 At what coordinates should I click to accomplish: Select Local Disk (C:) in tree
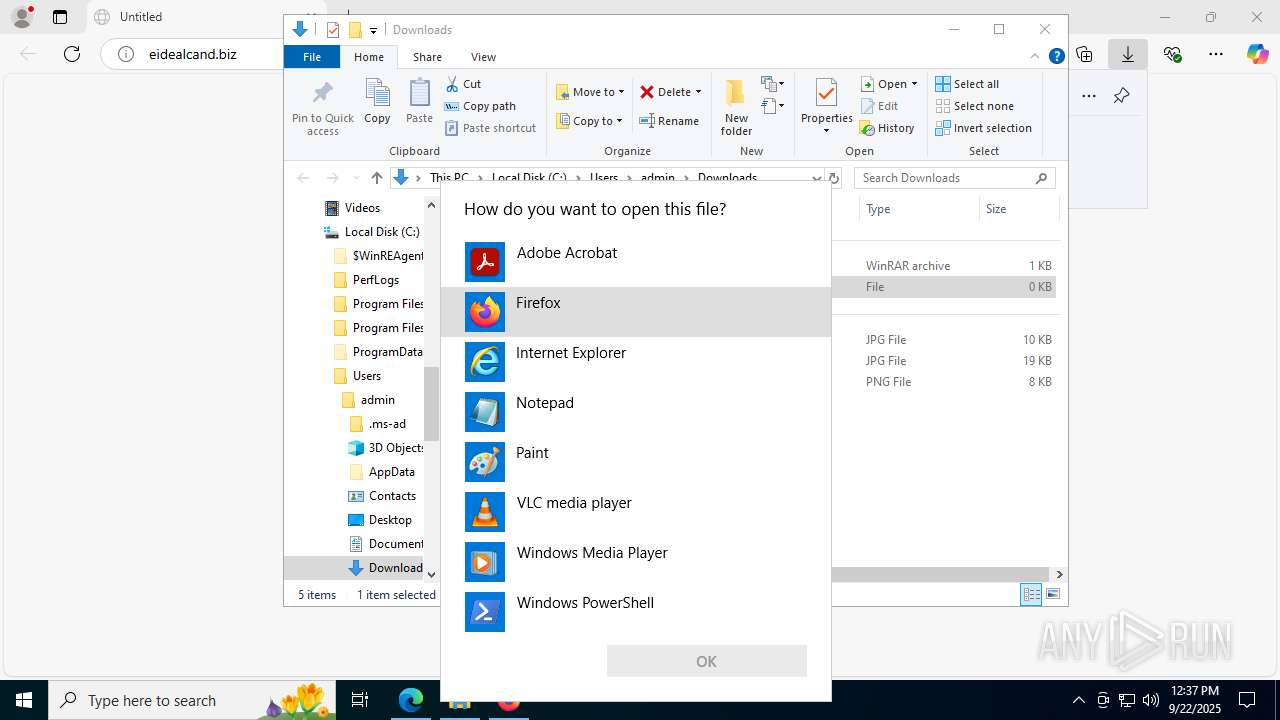(371, 232)
